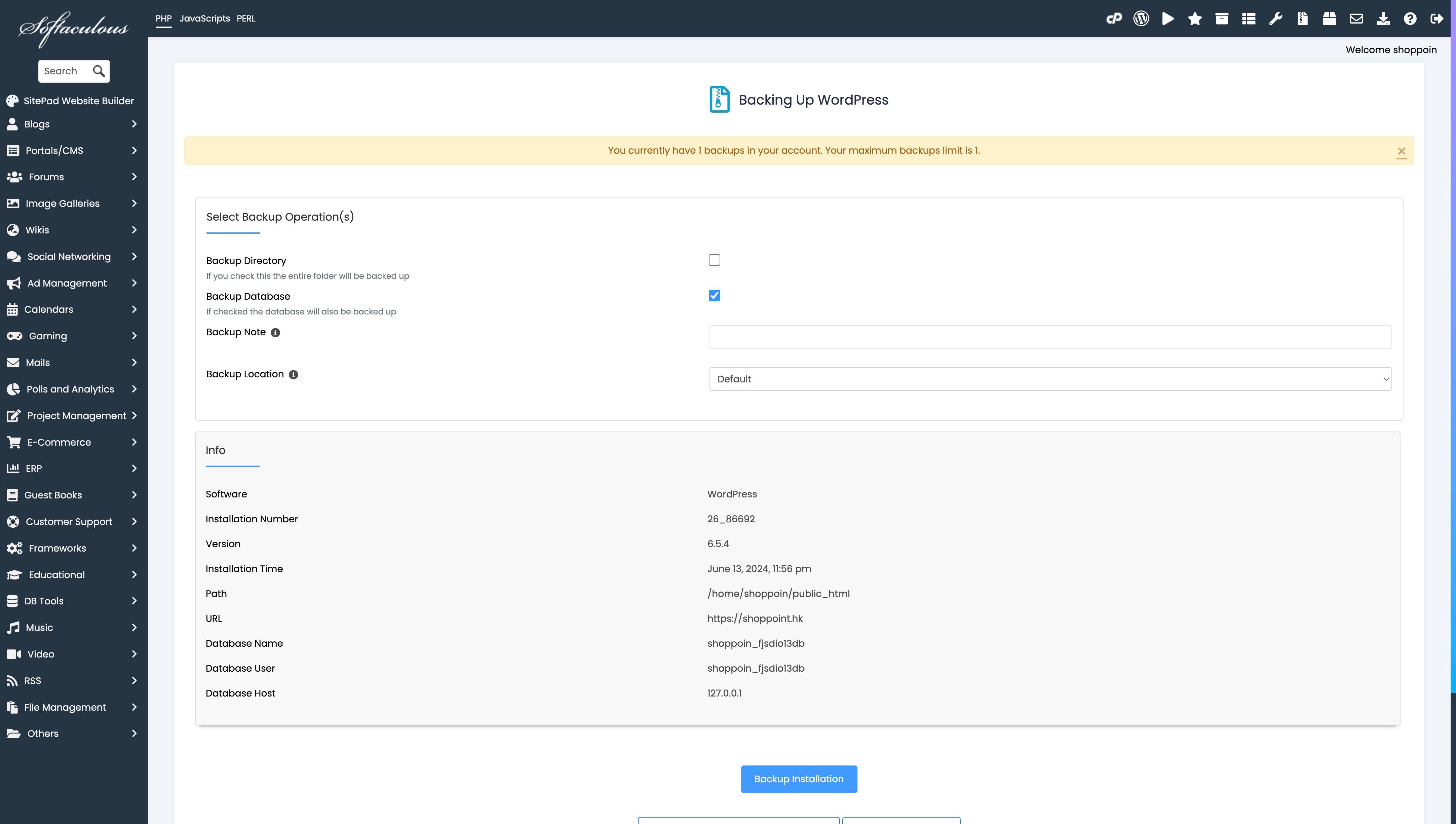Open the File Management category label
1456x824 pixels.
(65, 707)
